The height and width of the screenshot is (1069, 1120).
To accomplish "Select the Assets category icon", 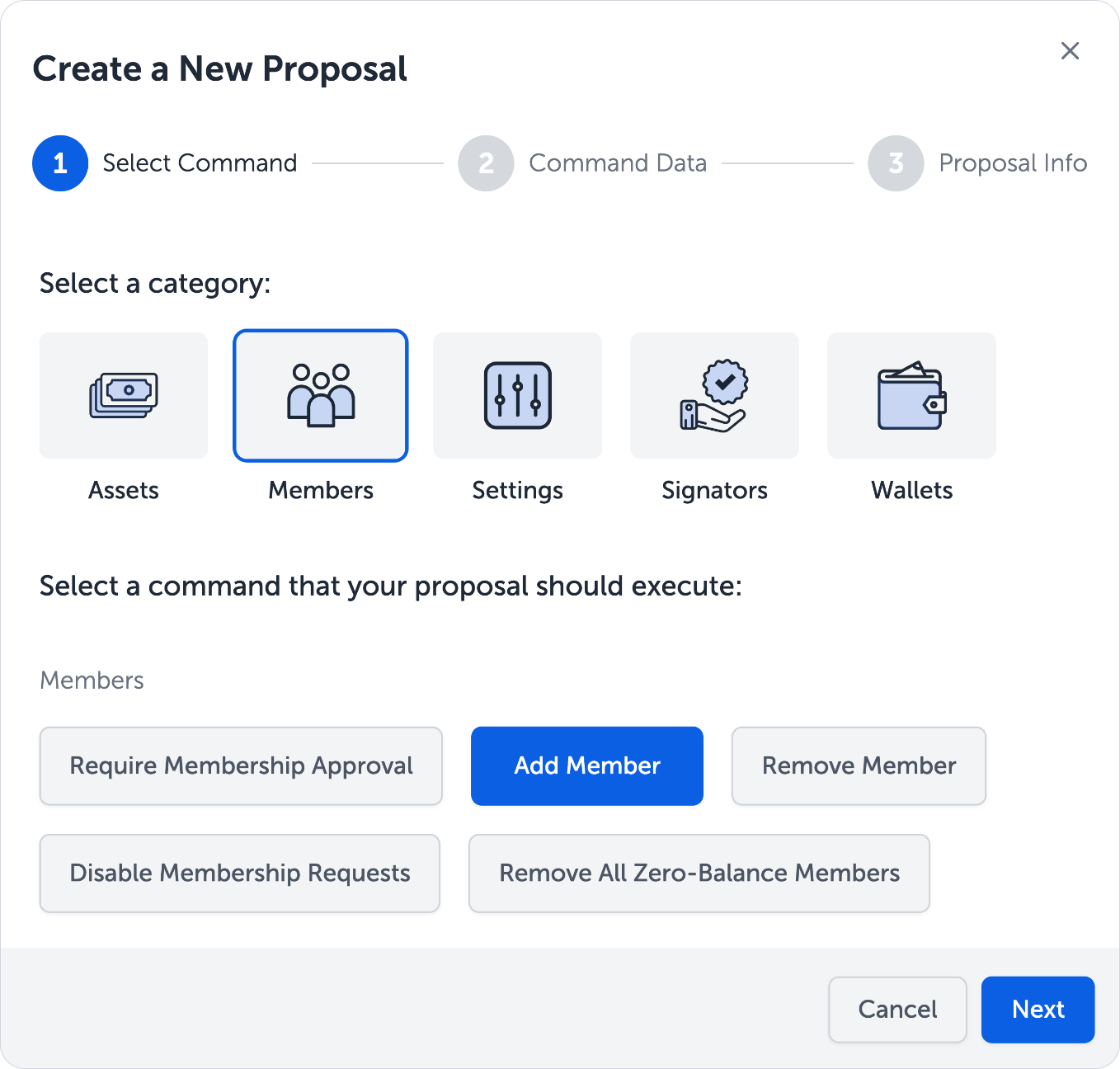I will 124,396.
